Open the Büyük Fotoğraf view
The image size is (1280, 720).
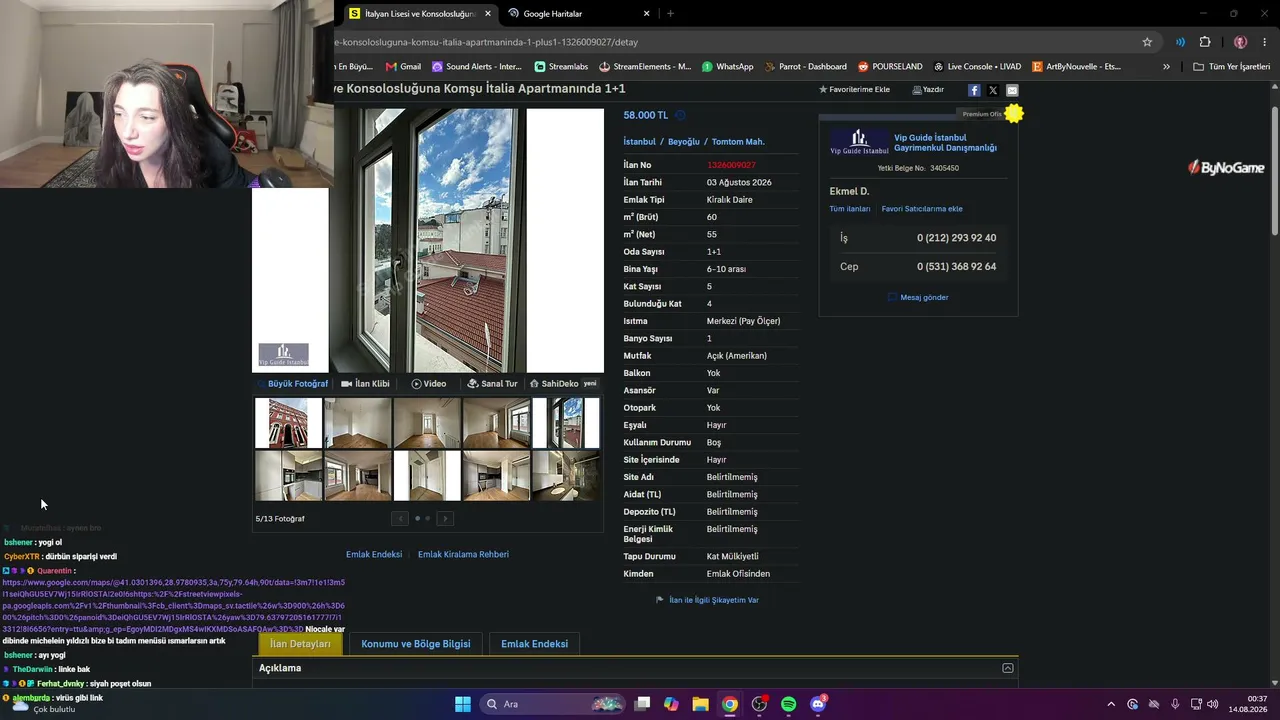292,384
